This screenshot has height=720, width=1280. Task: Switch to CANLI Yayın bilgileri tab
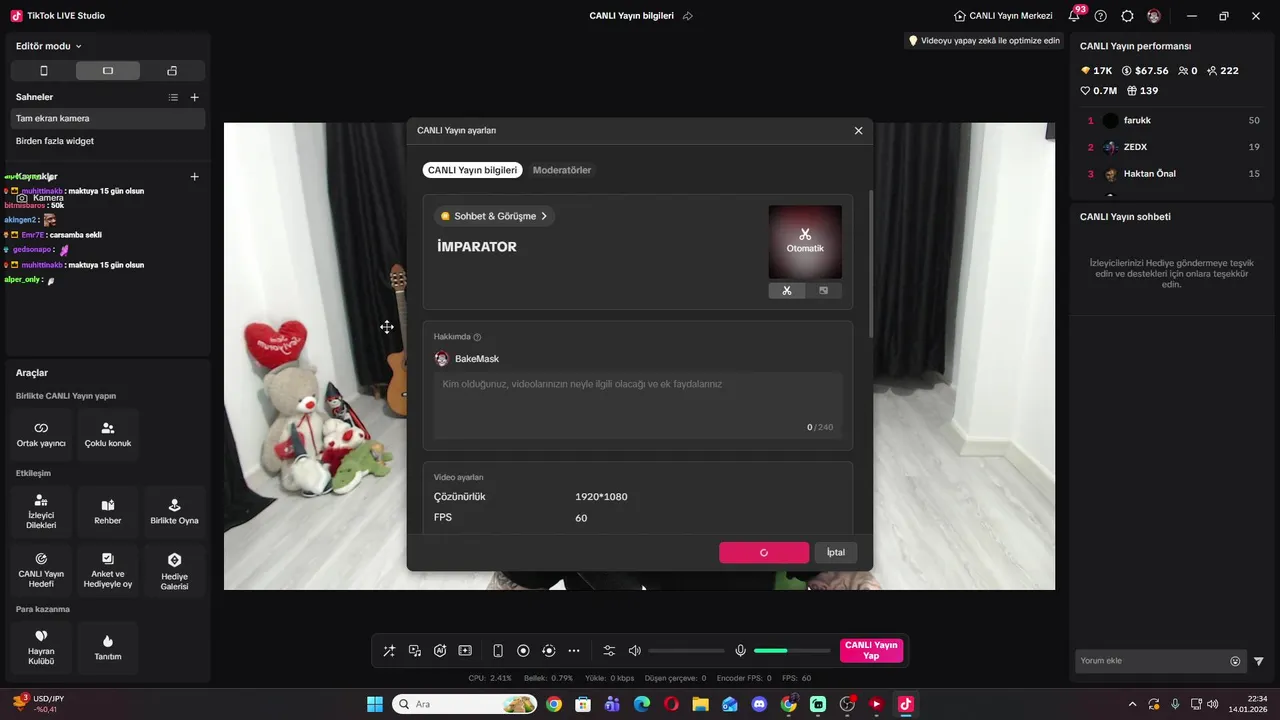coord(472,170)
